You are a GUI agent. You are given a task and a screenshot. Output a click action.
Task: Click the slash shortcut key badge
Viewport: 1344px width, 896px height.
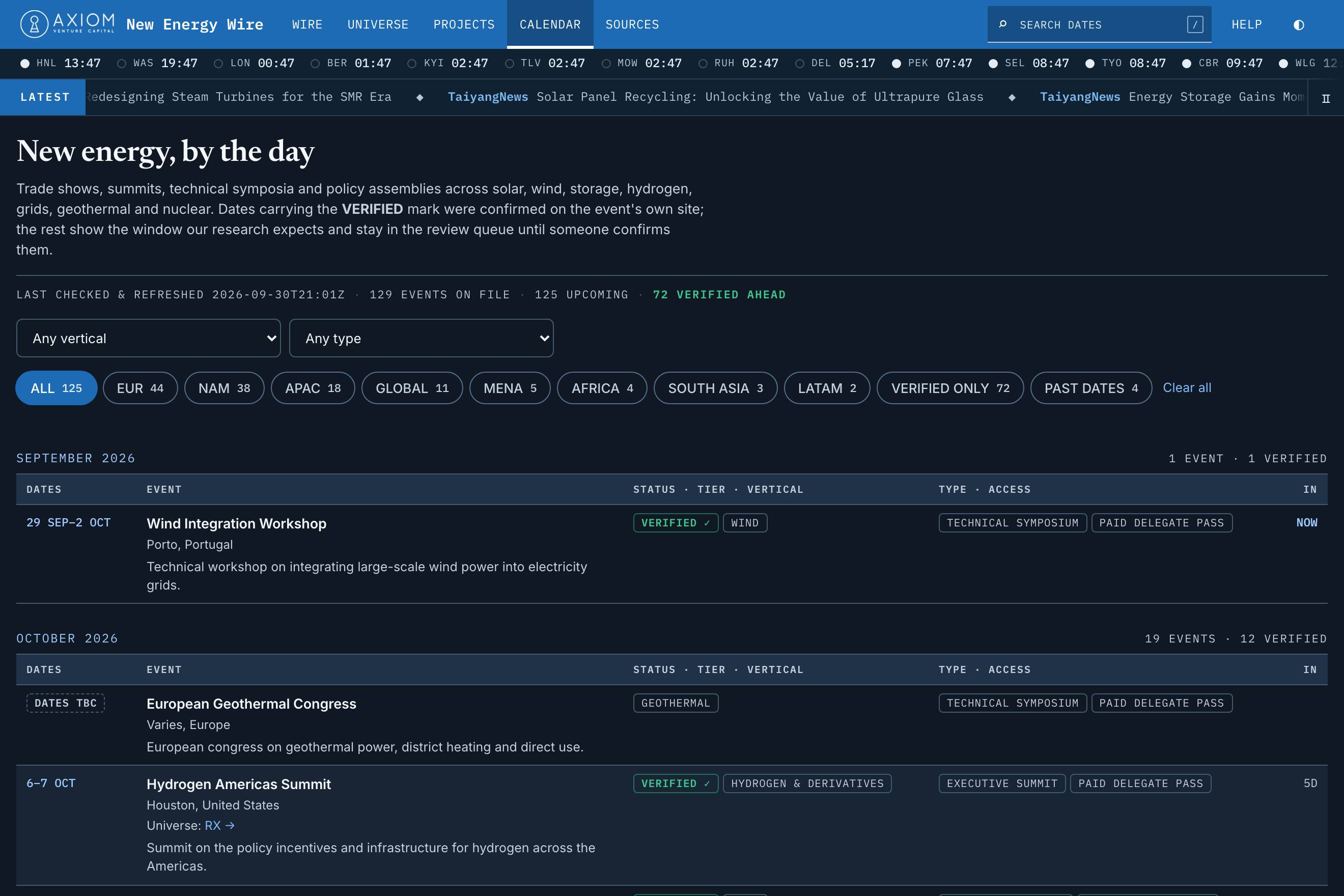pos(1195,24)
